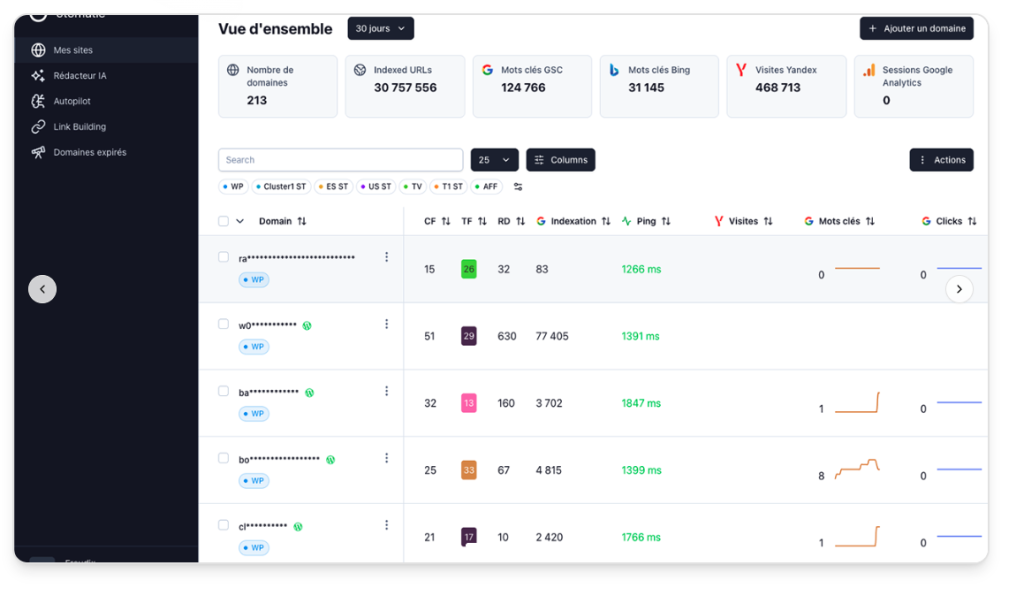
Task: Click the telescope icon for Domaines expirés
Action: pyautogui.click(x=39, y=152)
